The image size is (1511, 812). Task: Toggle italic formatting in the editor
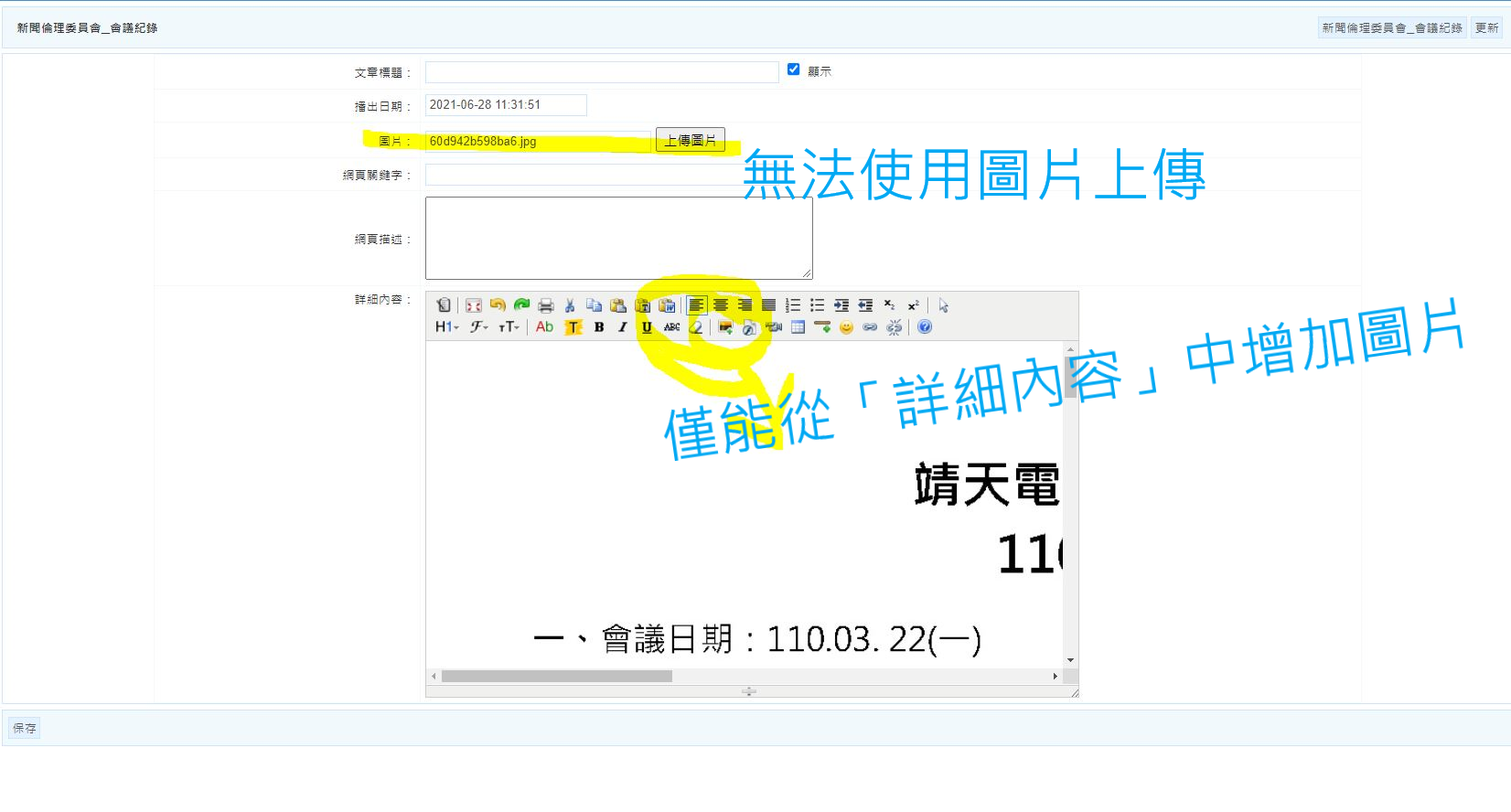click(623, 327)
